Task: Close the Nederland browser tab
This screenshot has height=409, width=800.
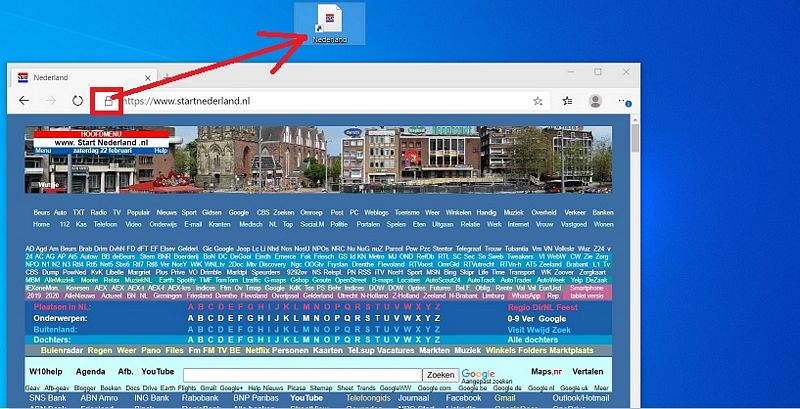Action: point(147,78)
